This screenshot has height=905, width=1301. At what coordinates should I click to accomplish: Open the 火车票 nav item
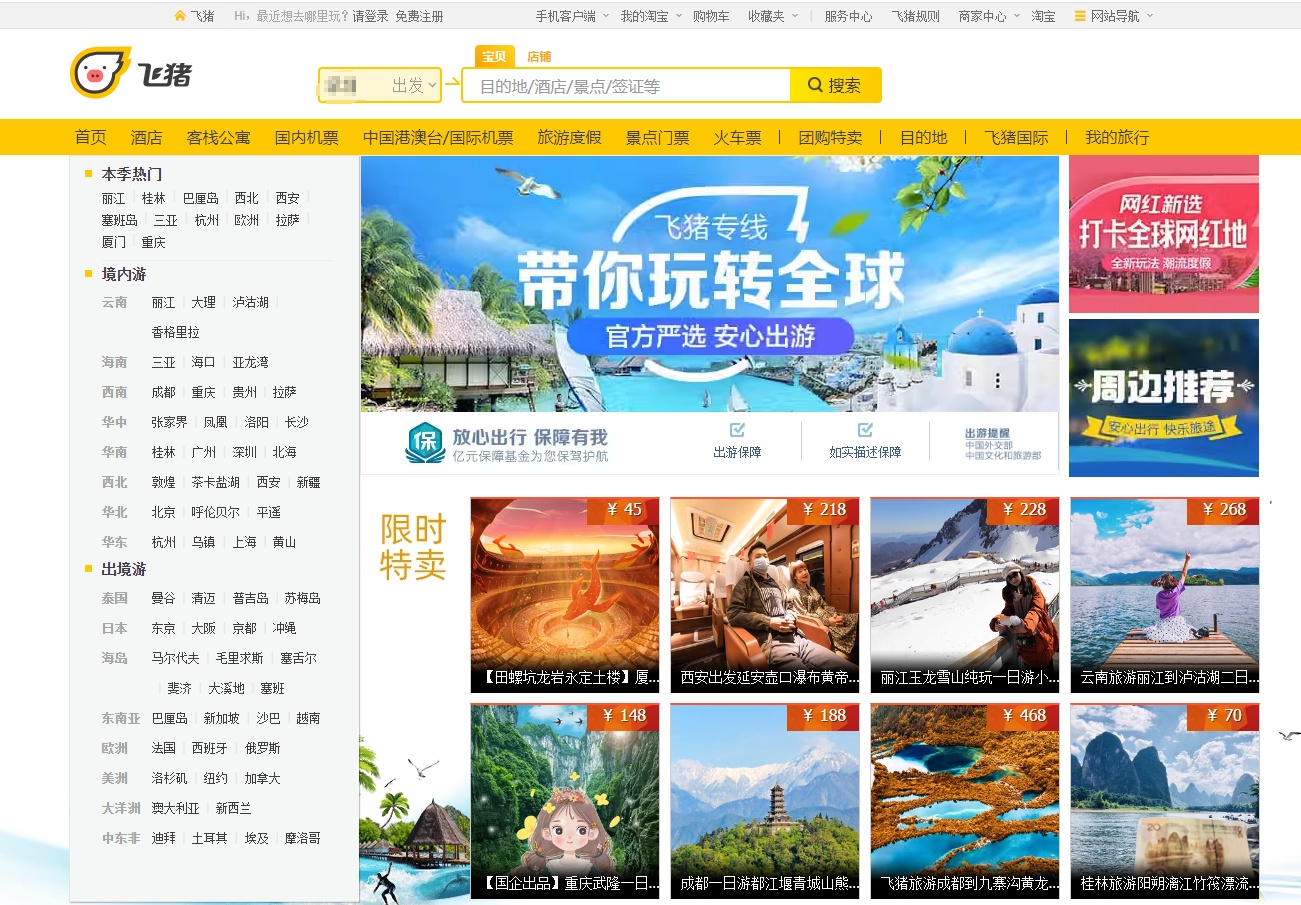click(x=738, y=138)
